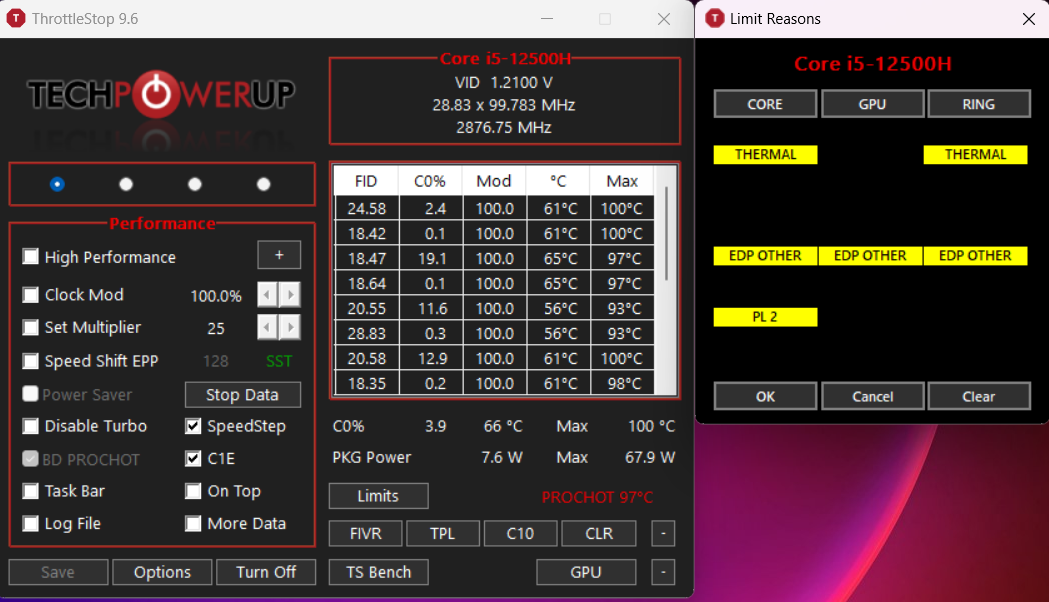Click the green SST indicator

pyautogui.click(x=279, y=361)
